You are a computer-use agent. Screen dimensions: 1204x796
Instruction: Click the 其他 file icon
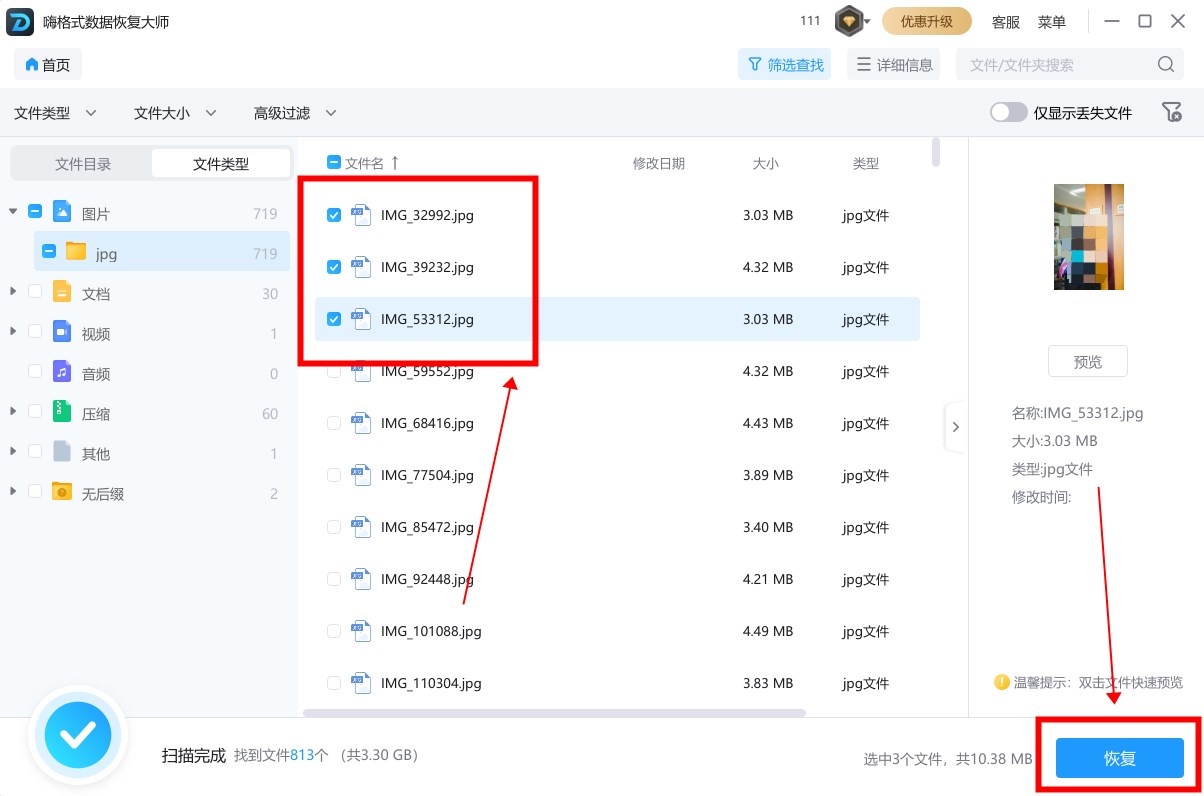click(62, 451)
